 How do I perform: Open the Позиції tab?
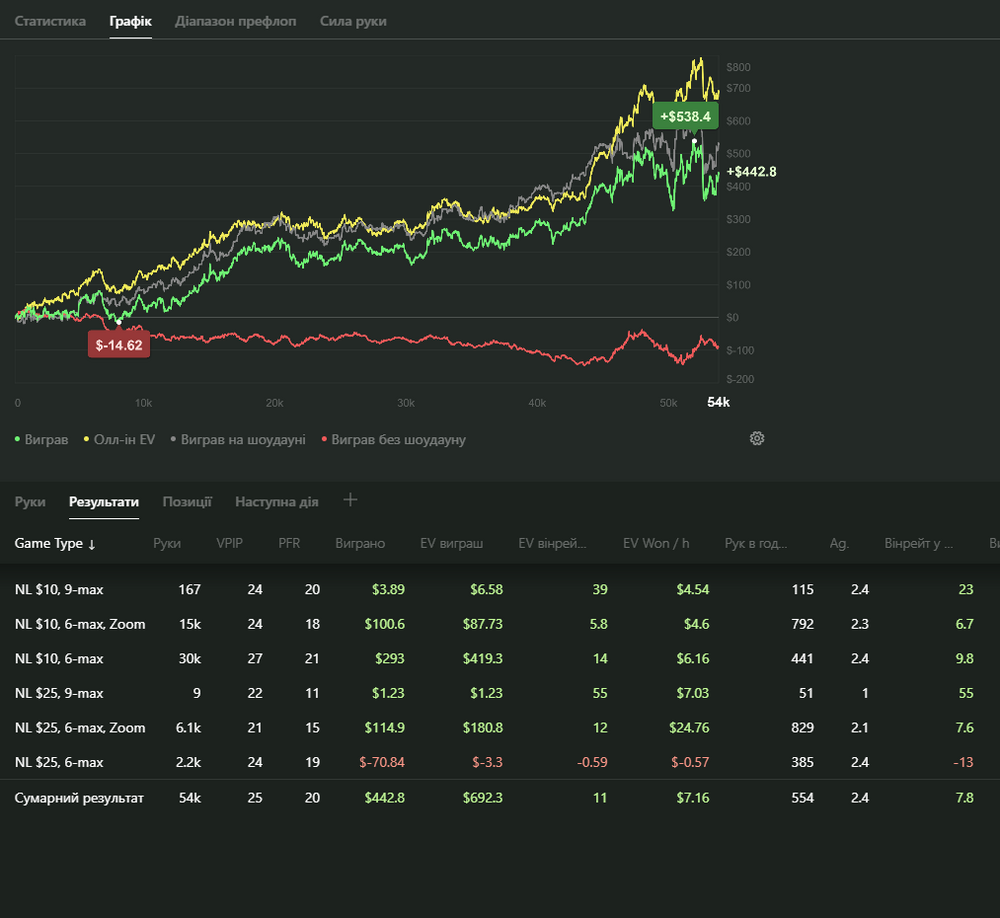click(x=187, y=502)
